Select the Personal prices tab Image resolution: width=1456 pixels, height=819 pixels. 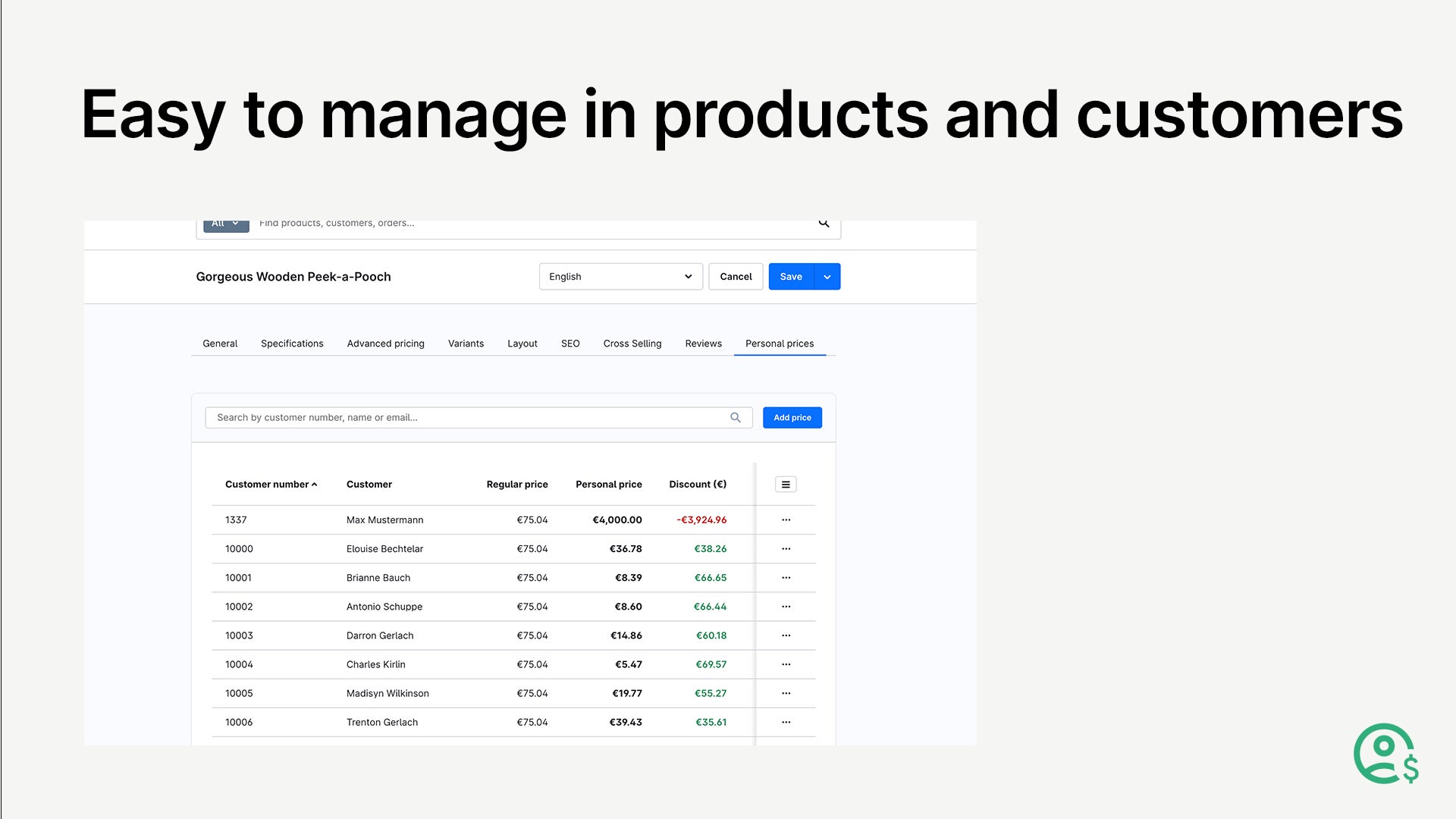click(x=780, y=344)
